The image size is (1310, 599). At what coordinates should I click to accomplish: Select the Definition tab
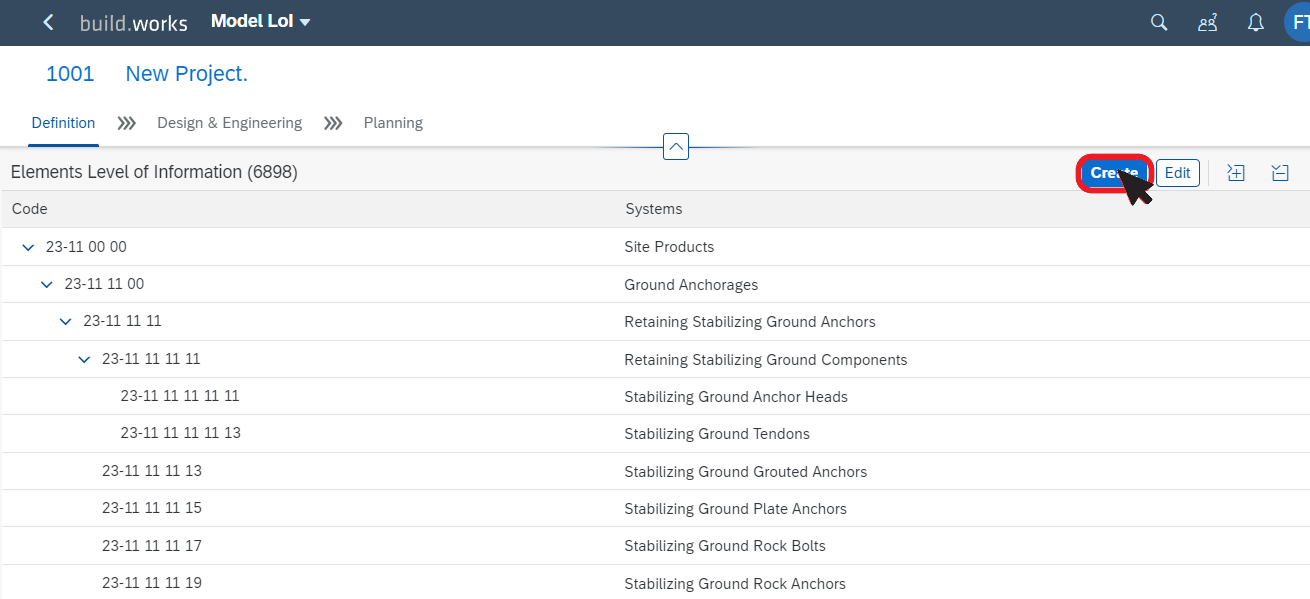[63, 123]
